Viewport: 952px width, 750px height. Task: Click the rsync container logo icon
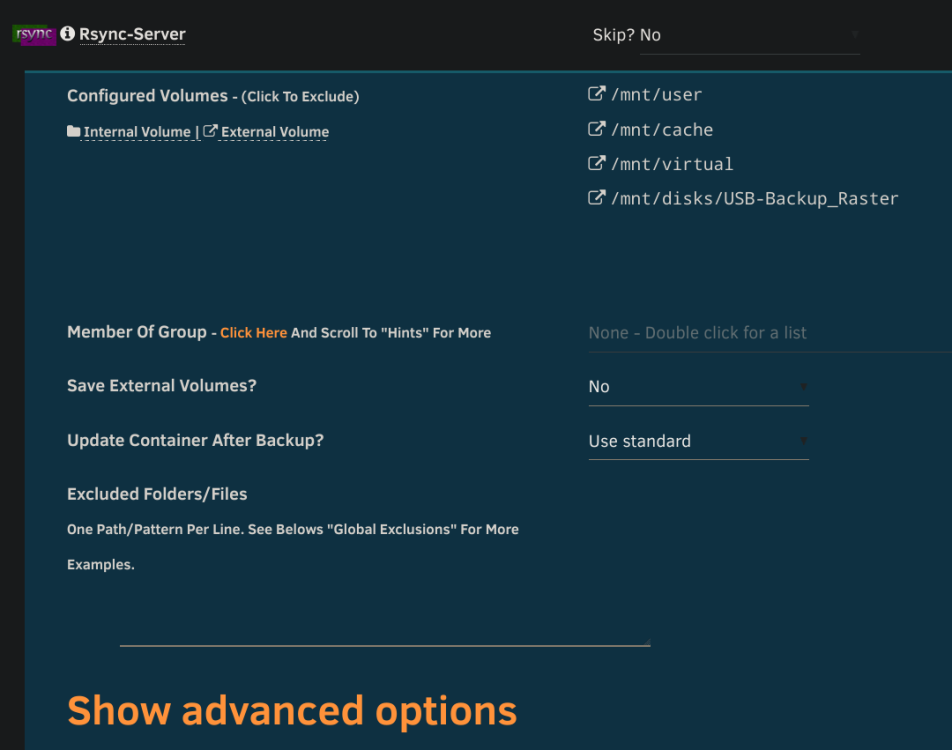tap(35, 35)
